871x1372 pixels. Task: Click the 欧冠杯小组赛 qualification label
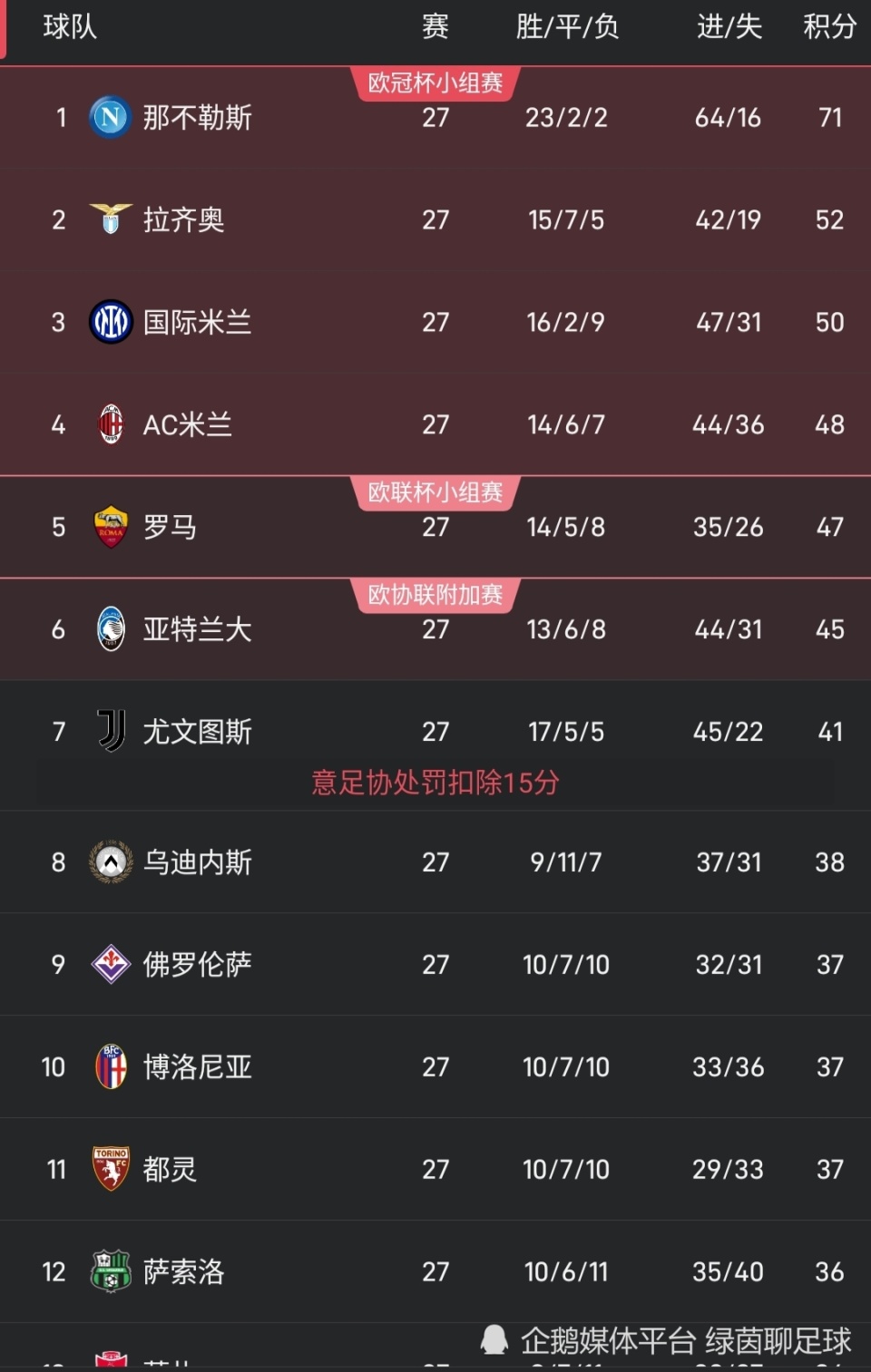tap(435, 83)
